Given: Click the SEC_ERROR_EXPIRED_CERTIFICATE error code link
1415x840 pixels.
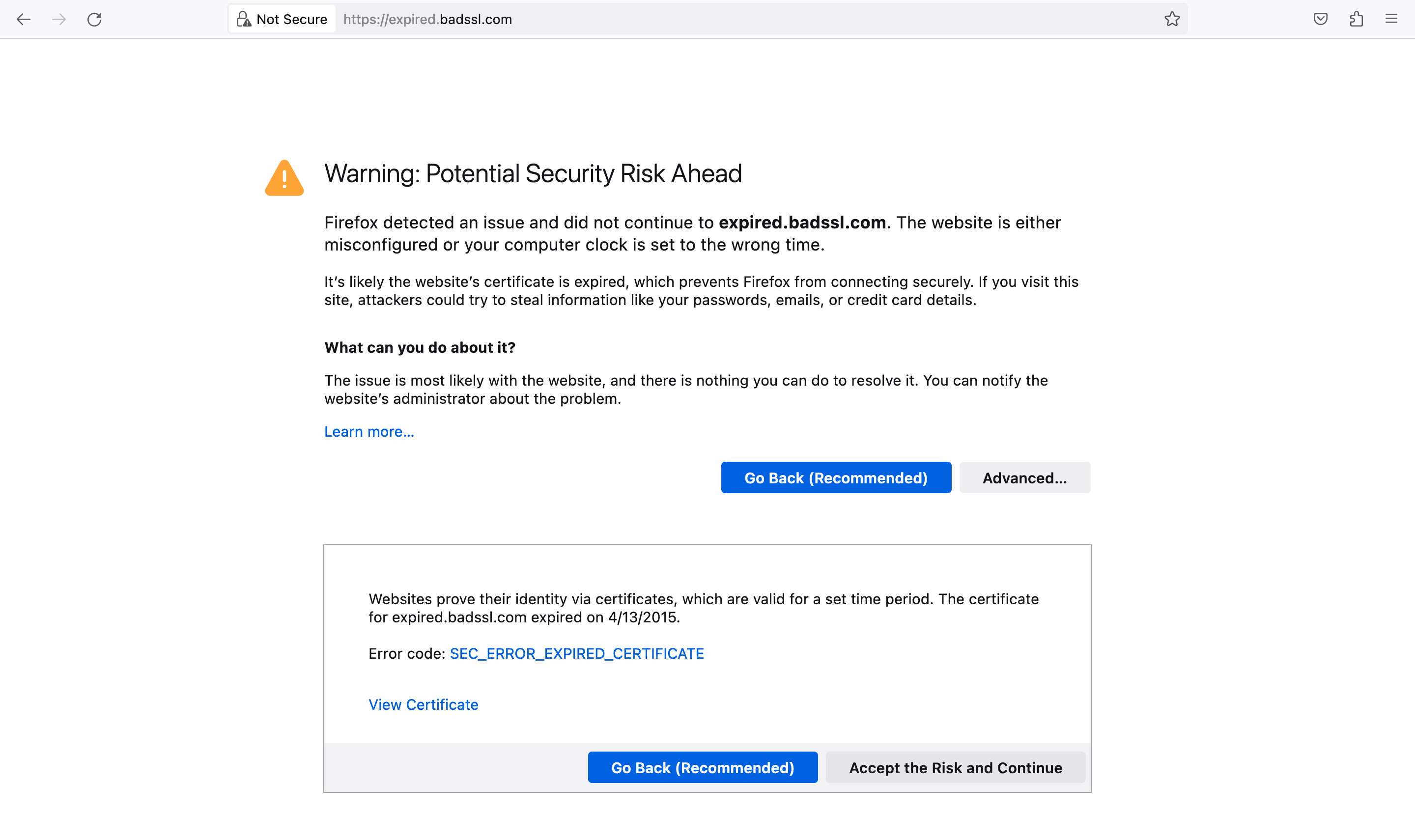Looking at the screenshot, I should tap(576, 653).
